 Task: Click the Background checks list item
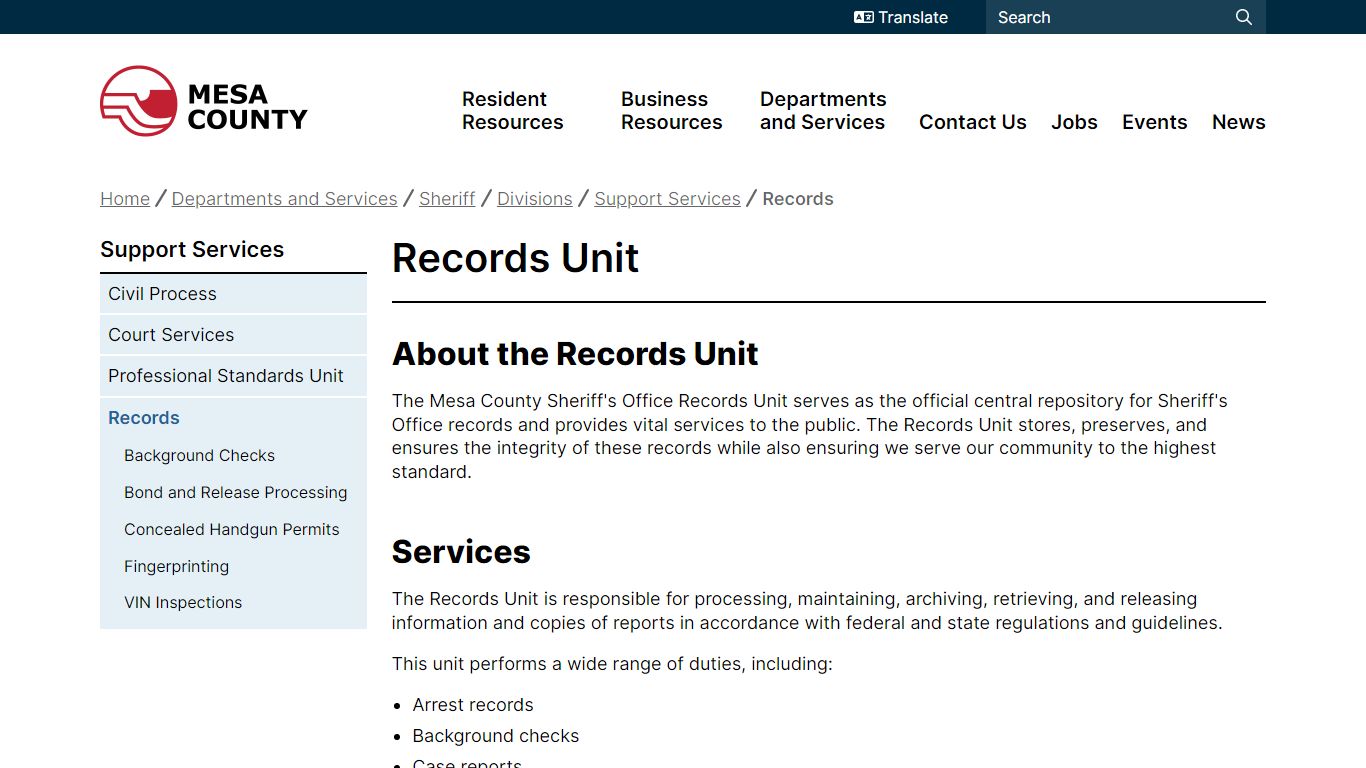coord(496,736)
